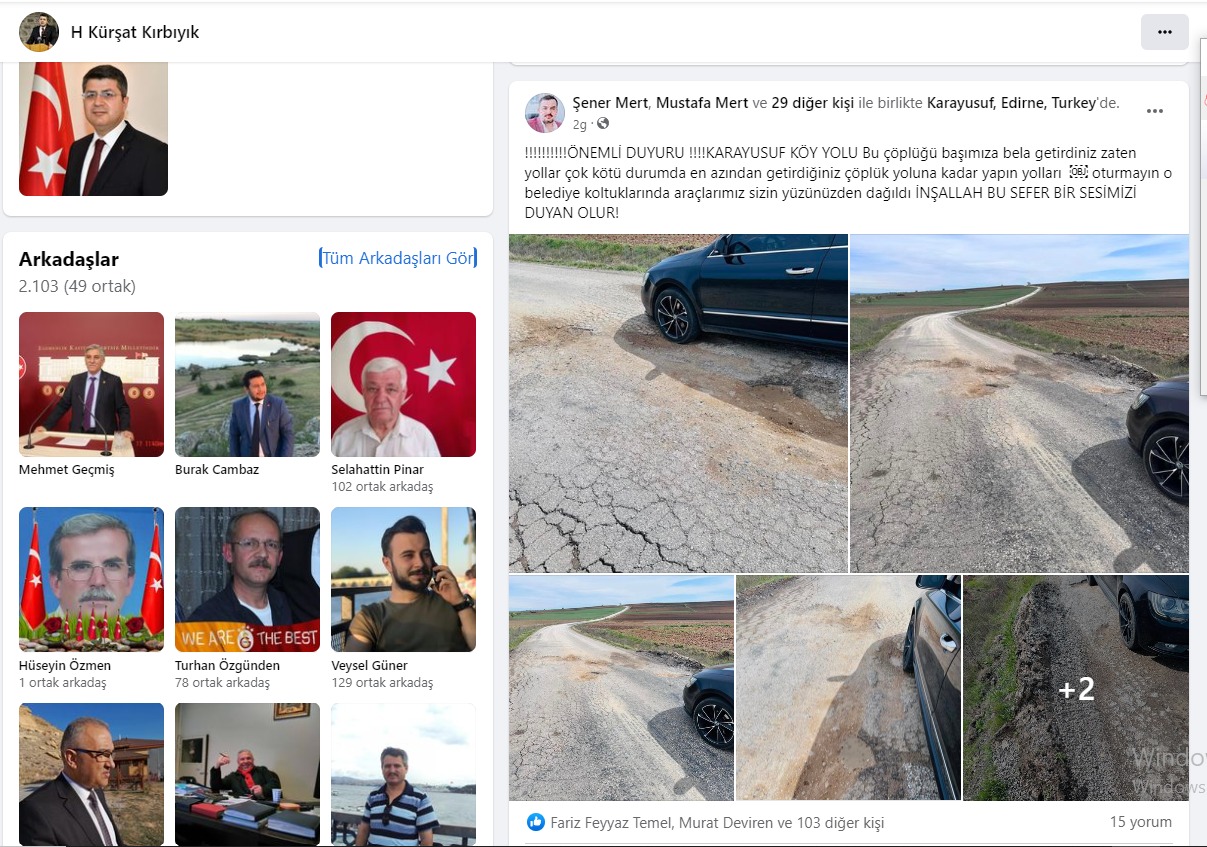Open the post's three-dot options menu
The width and height of the screenshot is (1207, 847).
click(x=1154, y=111)
